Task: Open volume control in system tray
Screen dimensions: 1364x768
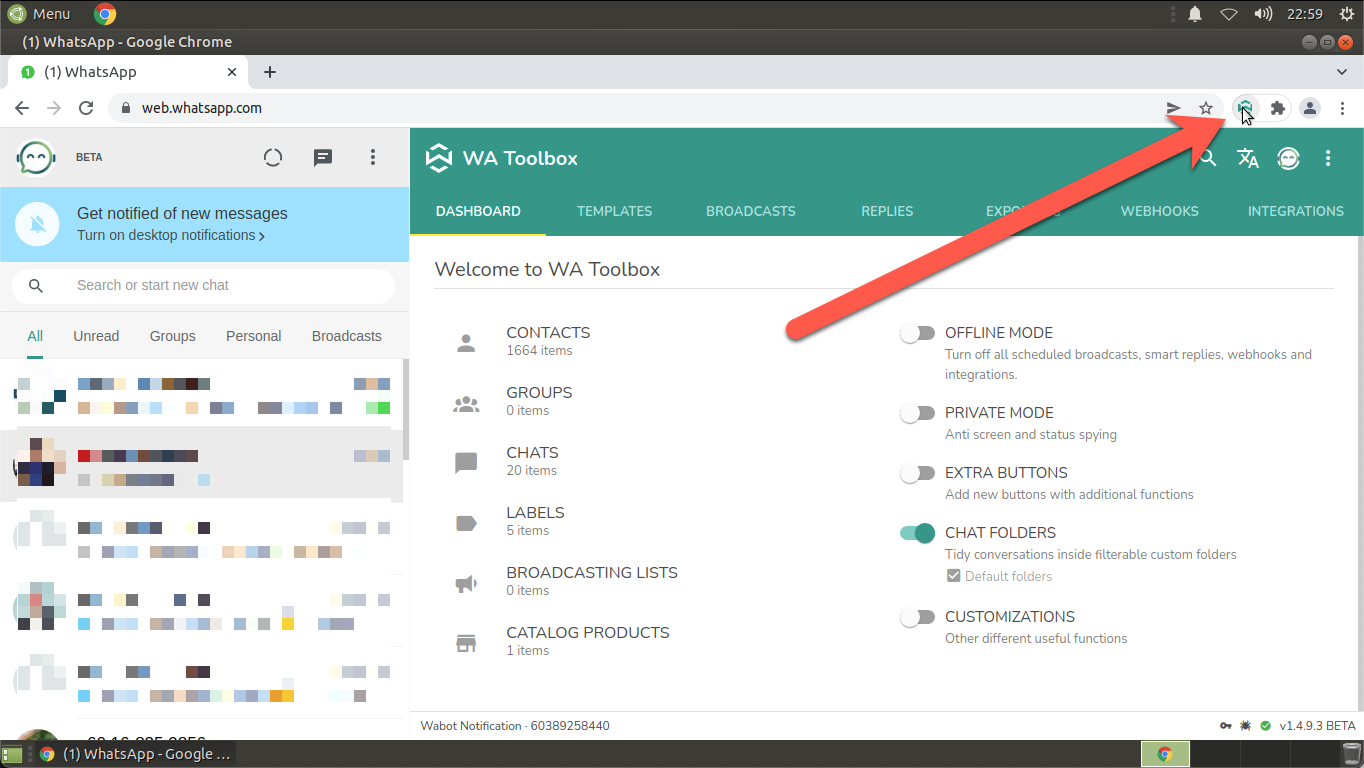Action: [x=1263, y=14]
